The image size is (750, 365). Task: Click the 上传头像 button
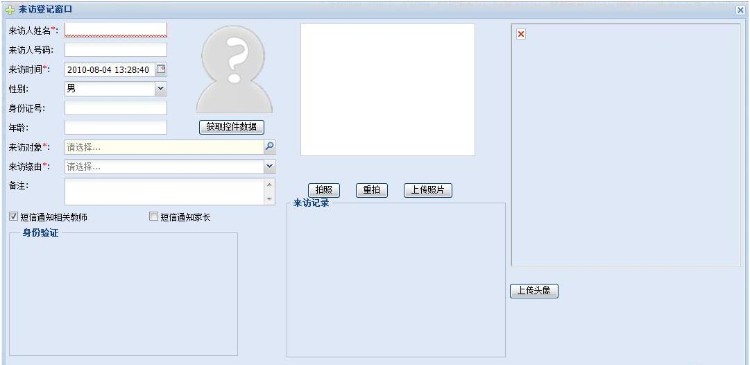[x=534, y=291]
